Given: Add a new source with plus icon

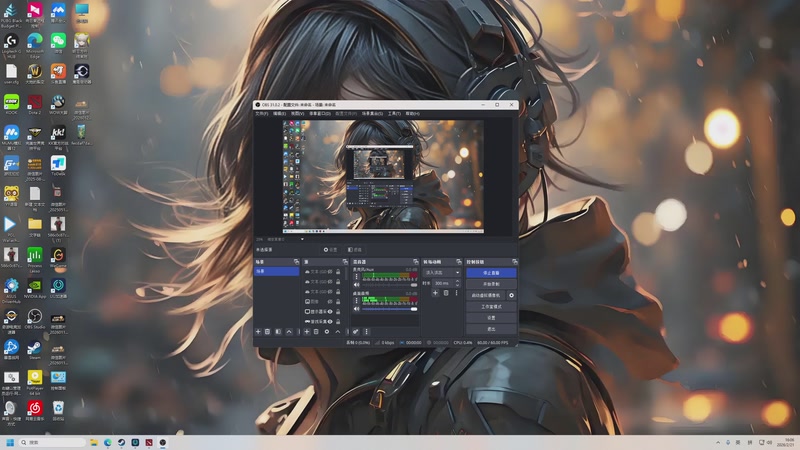Looking at the screenshot, I should coord(307,332).
